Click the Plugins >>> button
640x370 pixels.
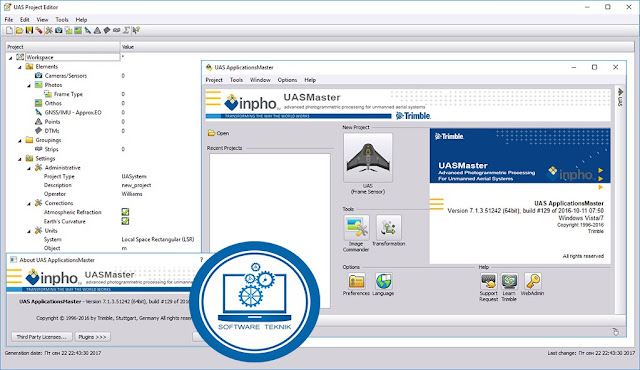pos(92,337)
